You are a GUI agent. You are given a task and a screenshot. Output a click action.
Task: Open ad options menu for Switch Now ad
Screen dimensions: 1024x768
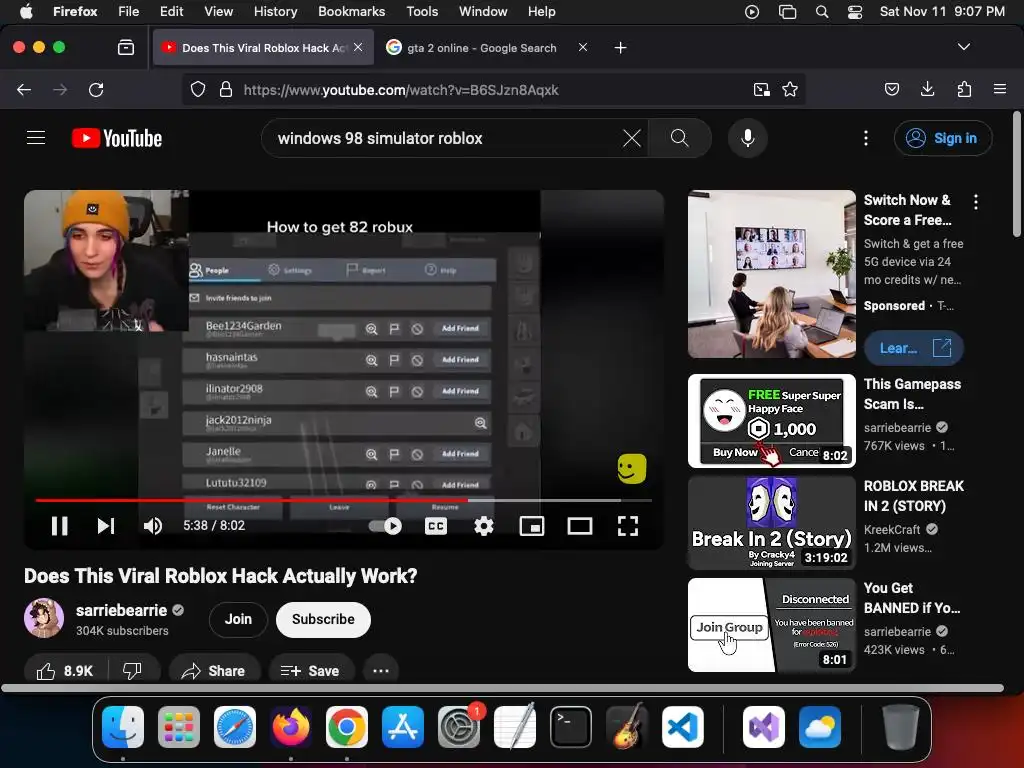[x=976, y=202]
